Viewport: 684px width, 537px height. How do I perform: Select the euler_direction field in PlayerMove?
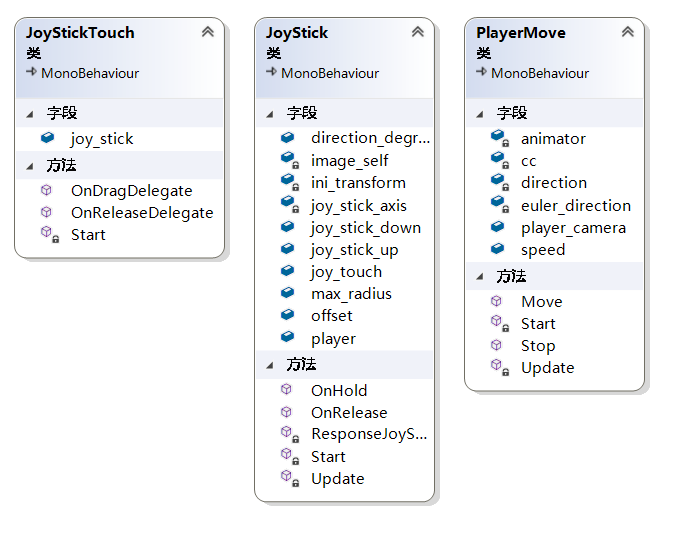(x=575, y=205)
